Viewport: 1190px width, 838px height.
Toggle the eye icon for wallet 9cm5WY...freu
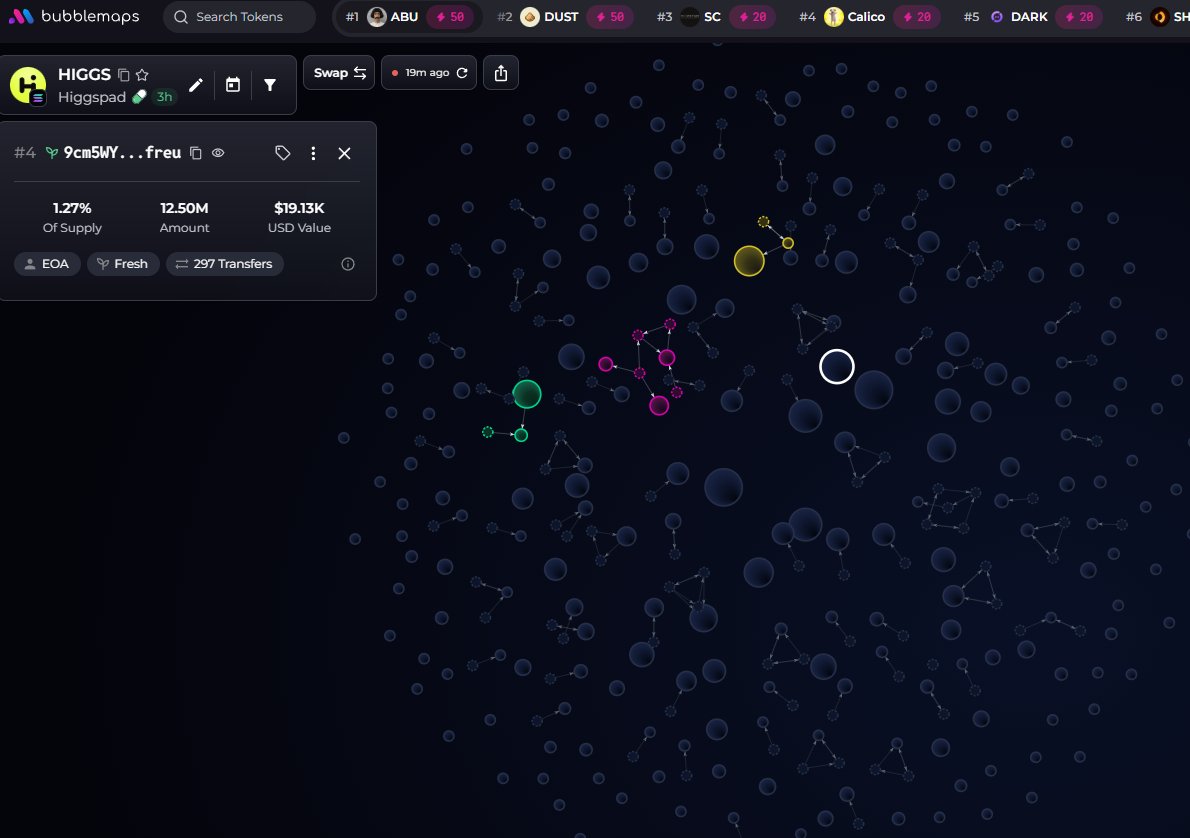[x=218, y=153]
